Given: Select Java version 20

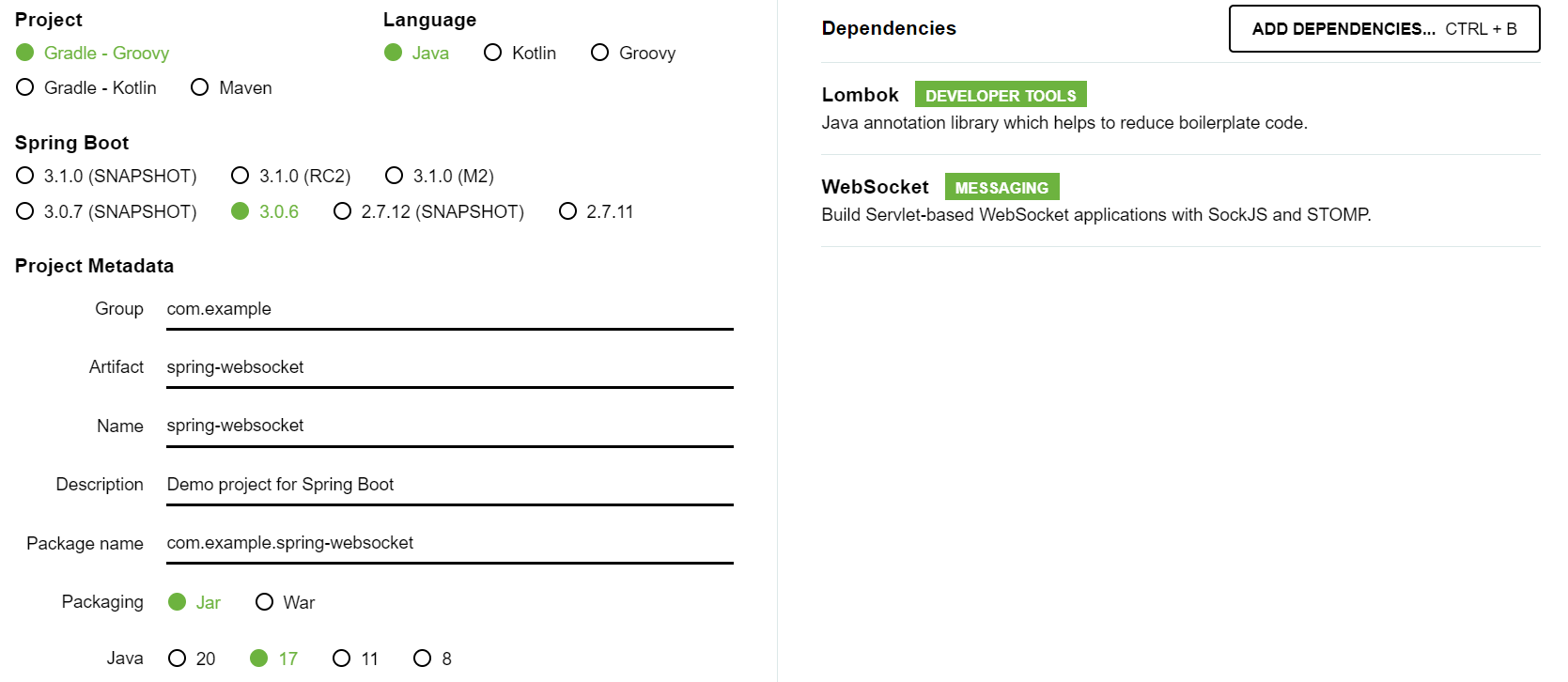Looking at the screenshot, I should coord(192,659).
